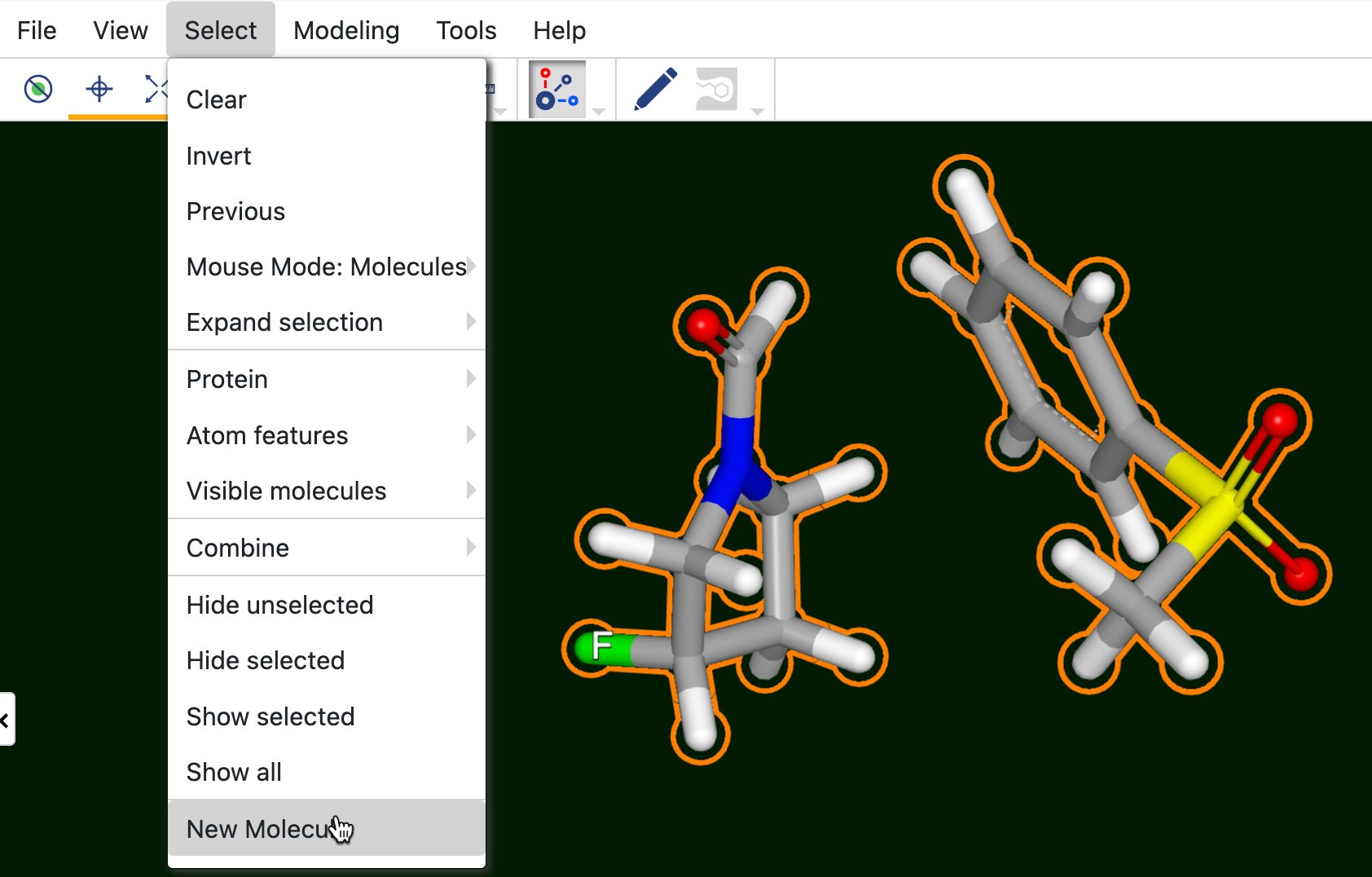Click the expand arrows icon
The height and width of the screenshot is (877, 1372).
coord(155,89)
